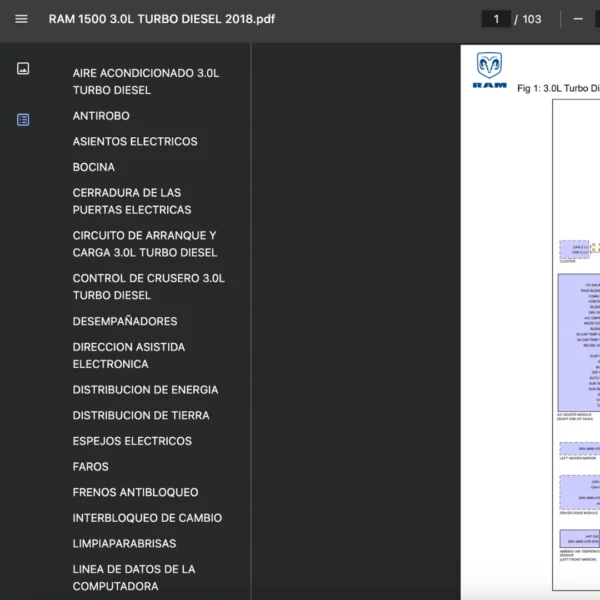The image size is (600, 600).
Task: Navigate to CIRCUITO DE ARRANQUE Y CARGA
Action: click(x=145, y=244)
